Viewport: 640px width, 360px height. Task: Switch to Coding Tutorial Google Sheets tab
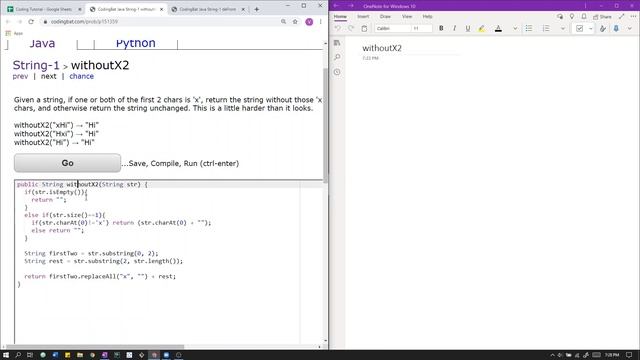coord(44,9)
